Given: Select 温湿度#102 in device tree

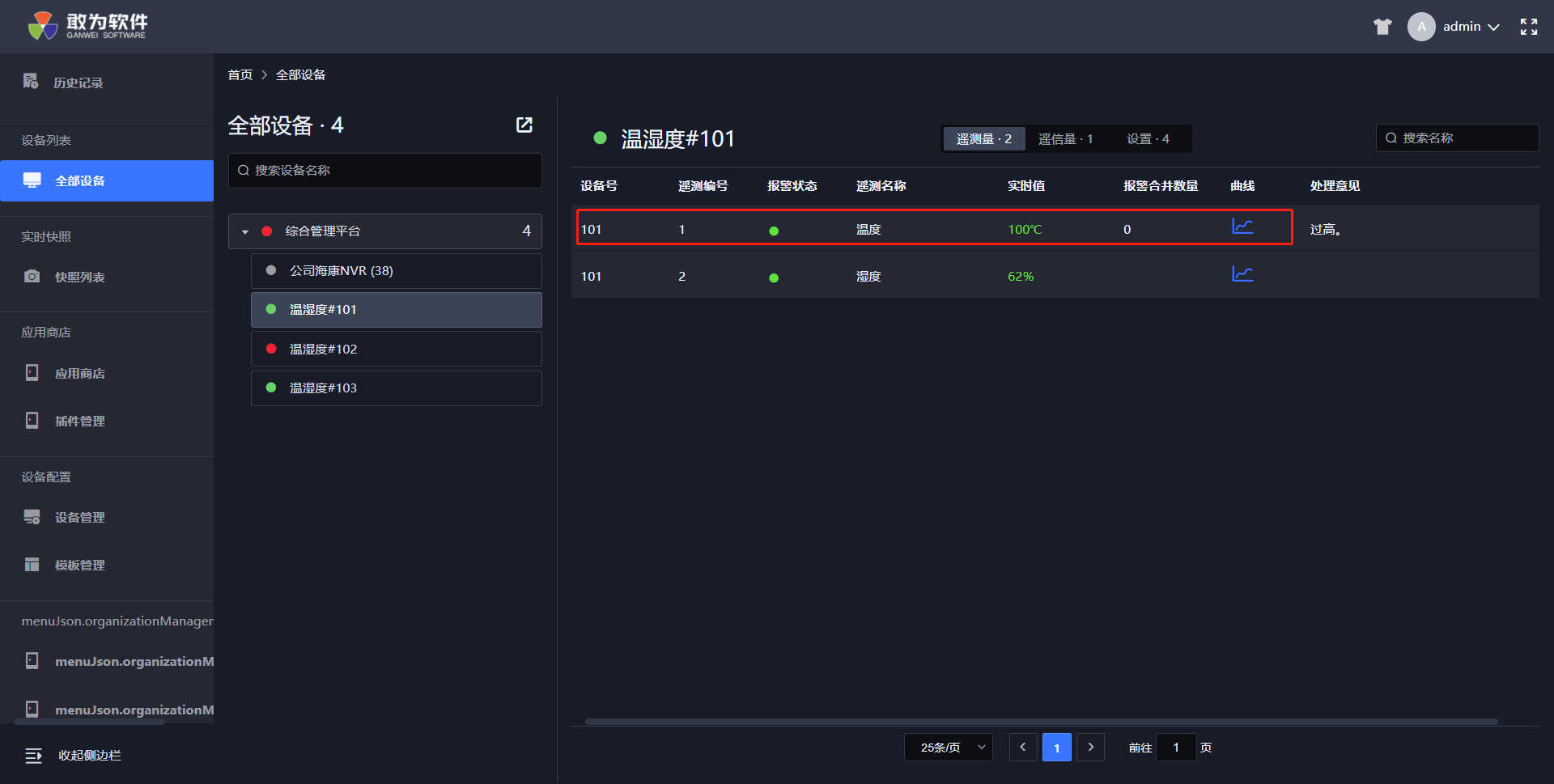Looking at the screenshot, I should click(397, 349).
